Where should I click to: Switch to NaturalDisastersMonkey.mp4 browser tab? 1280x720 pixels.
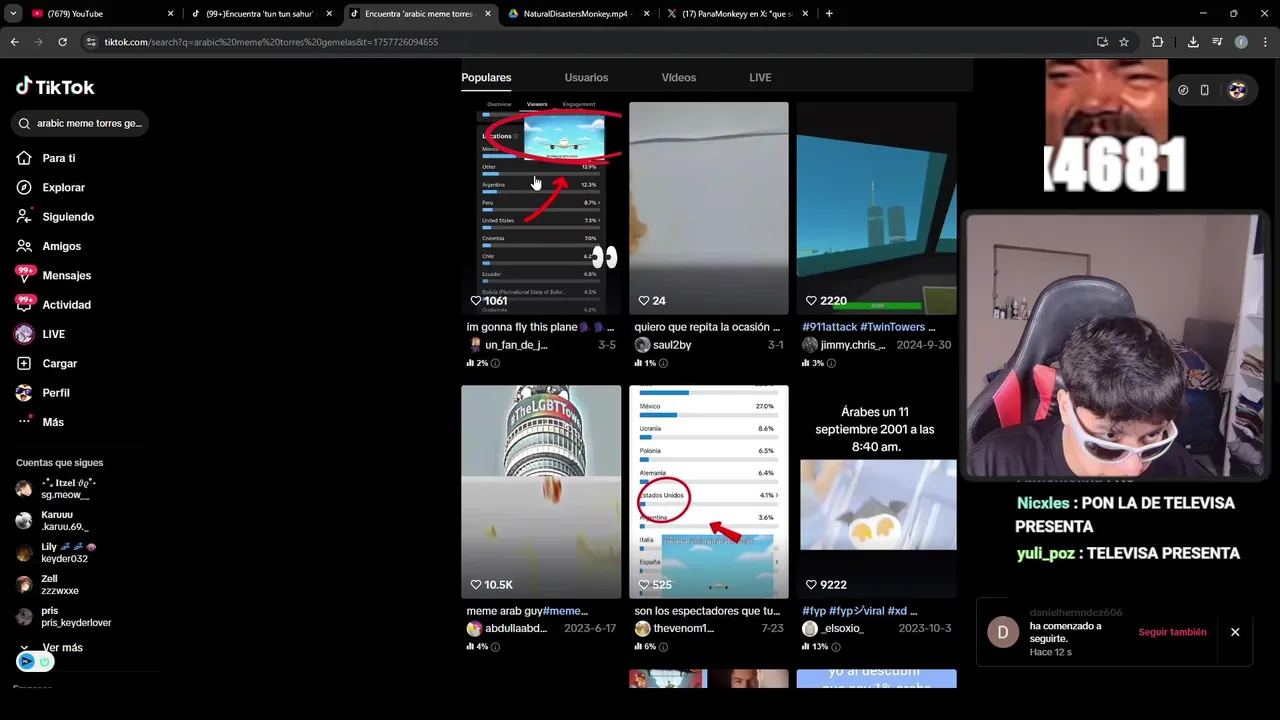(578, 14)
